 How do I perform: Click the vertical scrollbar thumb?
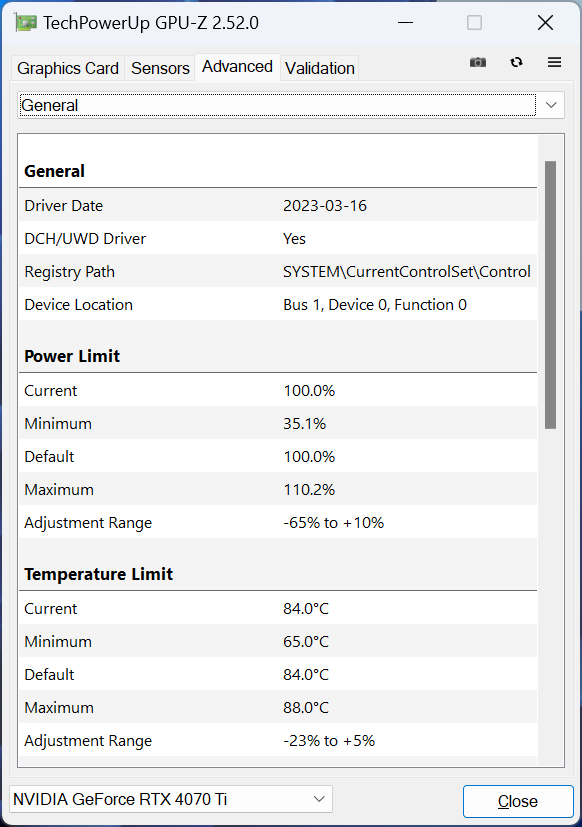550,295
